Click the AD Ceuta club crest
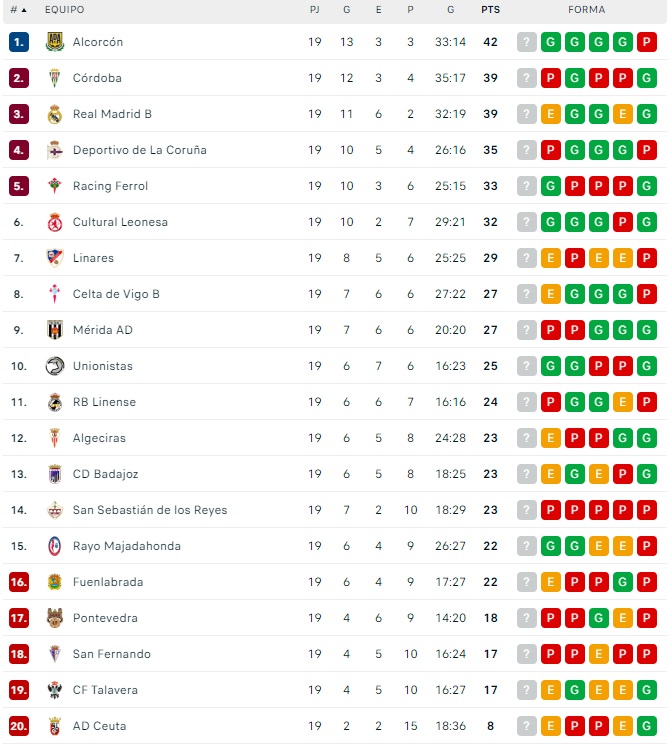The width and height of the screenshot is (671, 745). pyautogui.click(x=55, y=726)
